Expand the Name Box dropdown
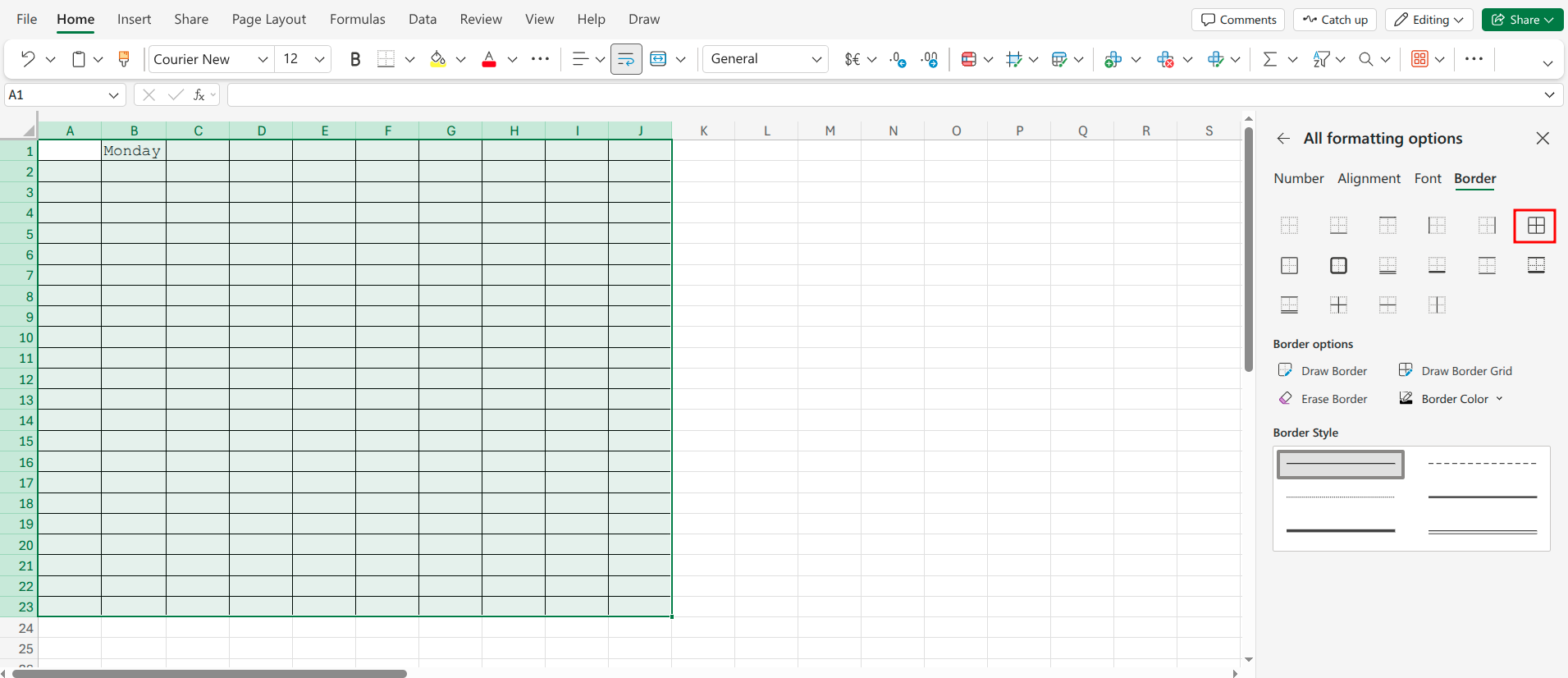 113,95
